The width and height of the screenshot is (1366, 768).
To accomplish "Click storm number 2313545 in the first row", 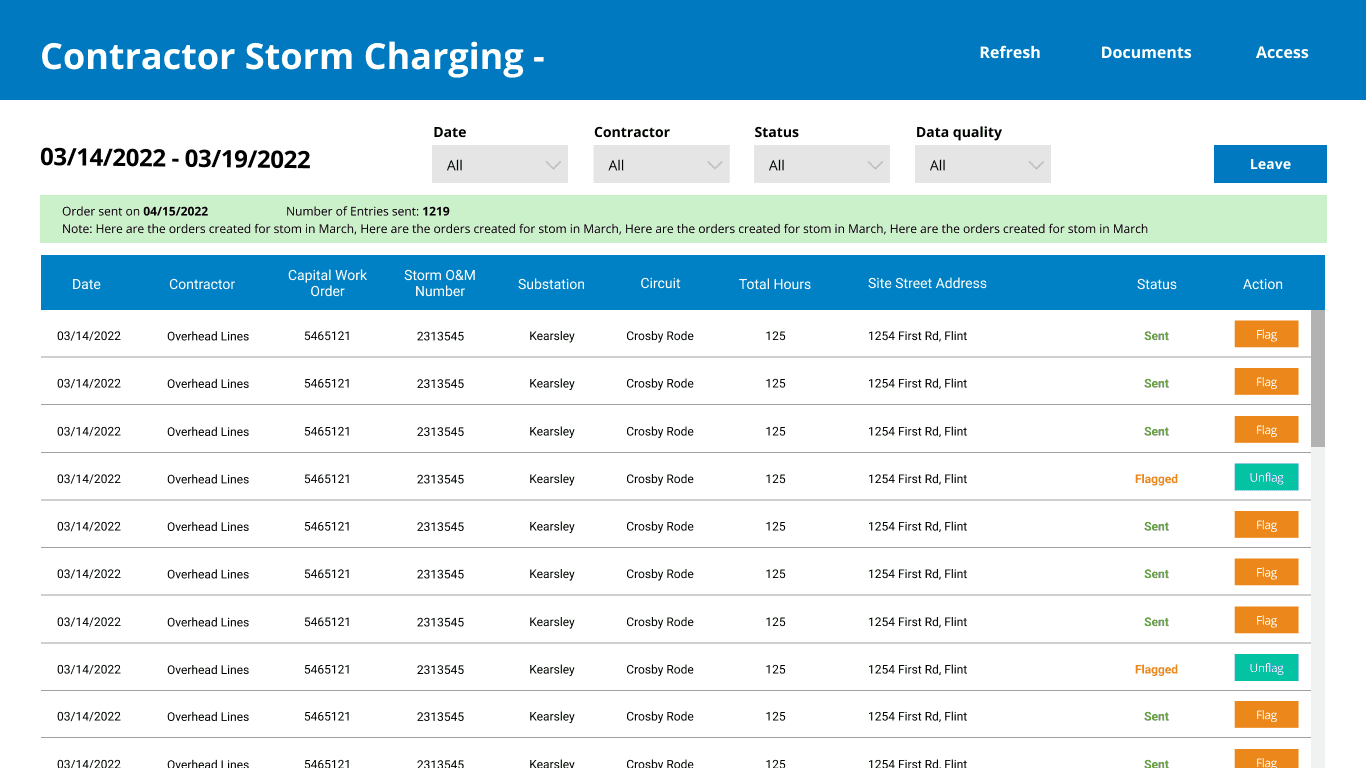I will pos(440,336).
